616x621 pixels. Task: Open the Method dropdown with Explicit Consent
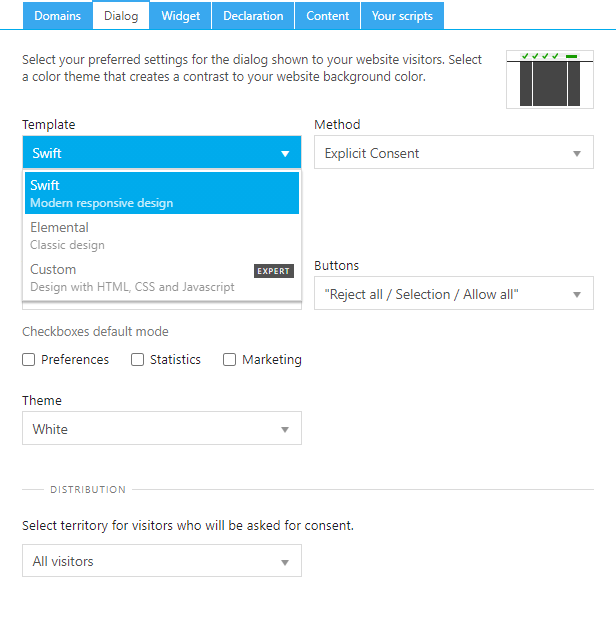pos(453,153)
